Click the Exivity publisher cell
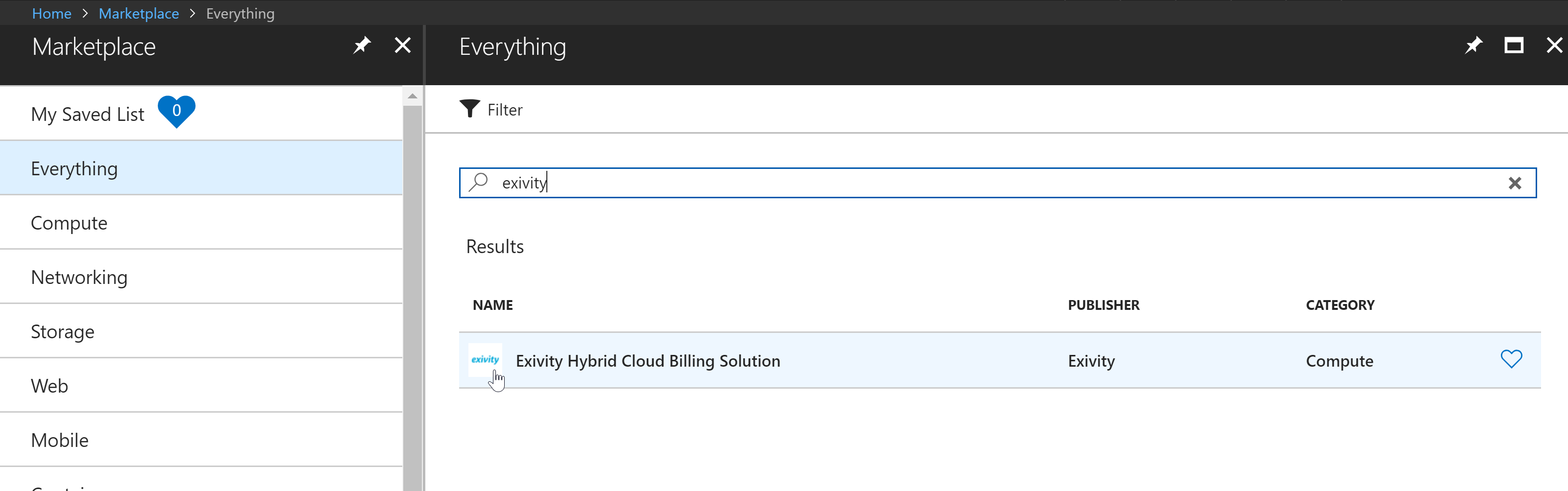The width and height of the screenshot is (1568, 491). tap(1091, 361)
